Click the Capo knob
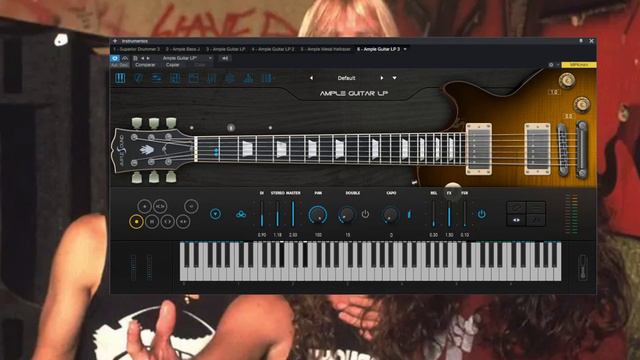 coord(391,214)
